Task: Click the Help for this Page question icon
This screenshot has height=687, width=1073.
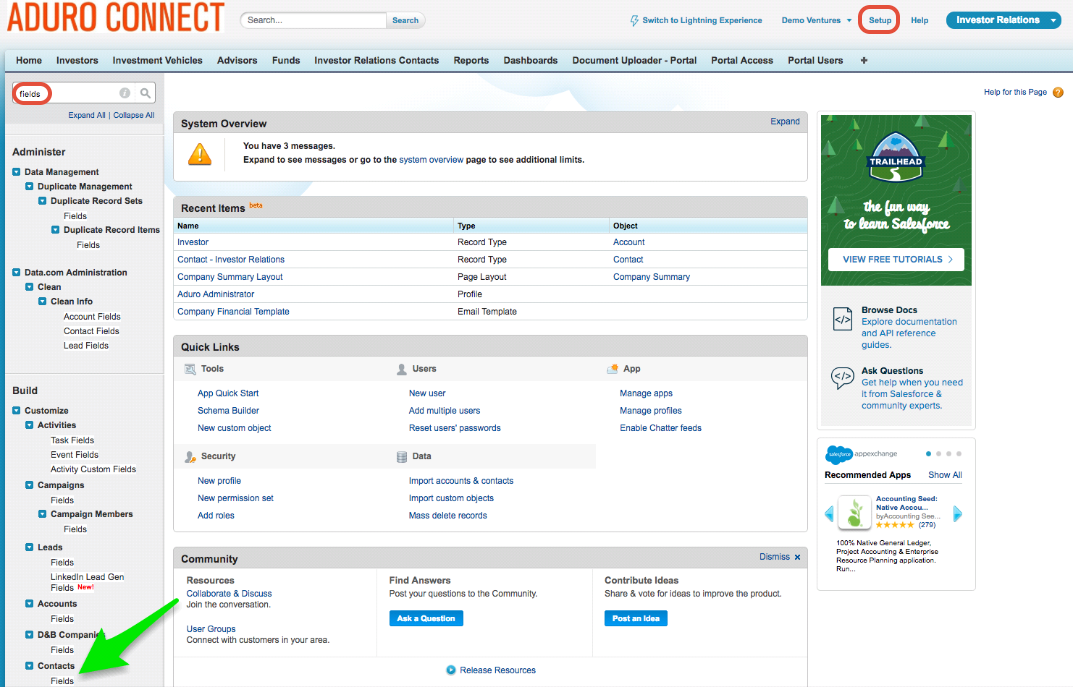Action: point(1058,92)
